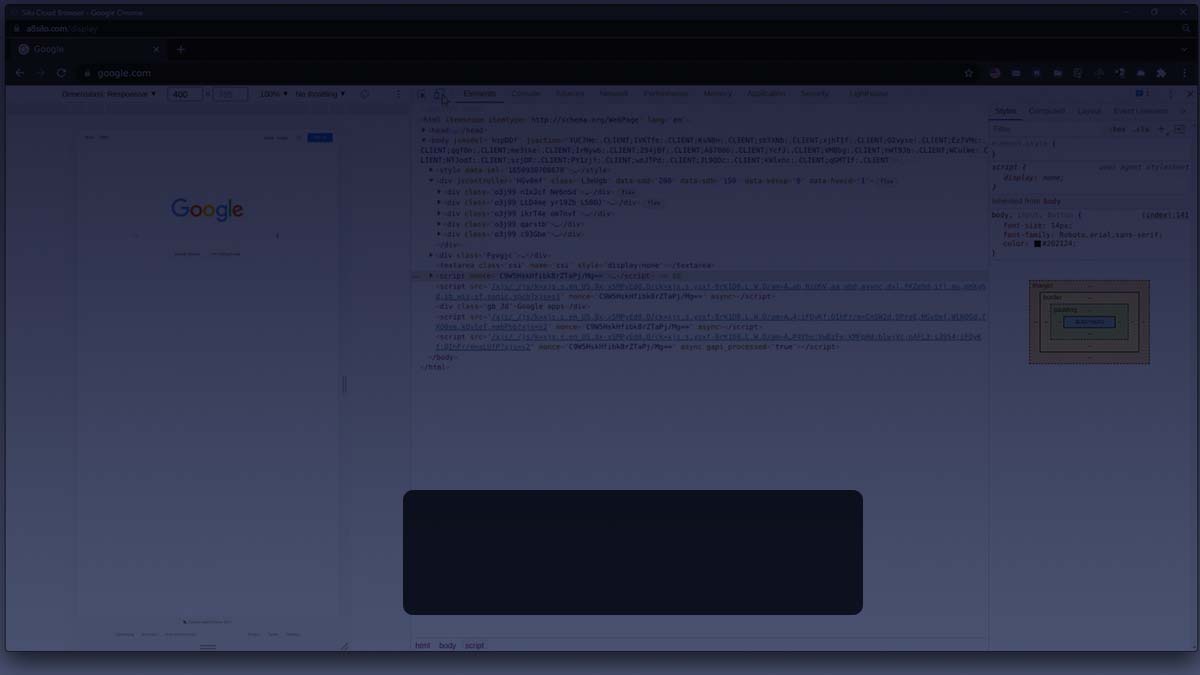This screenshot has width=1200, height=675.
Task: Focus the Styles Filter input
Action: point(1049,129)
